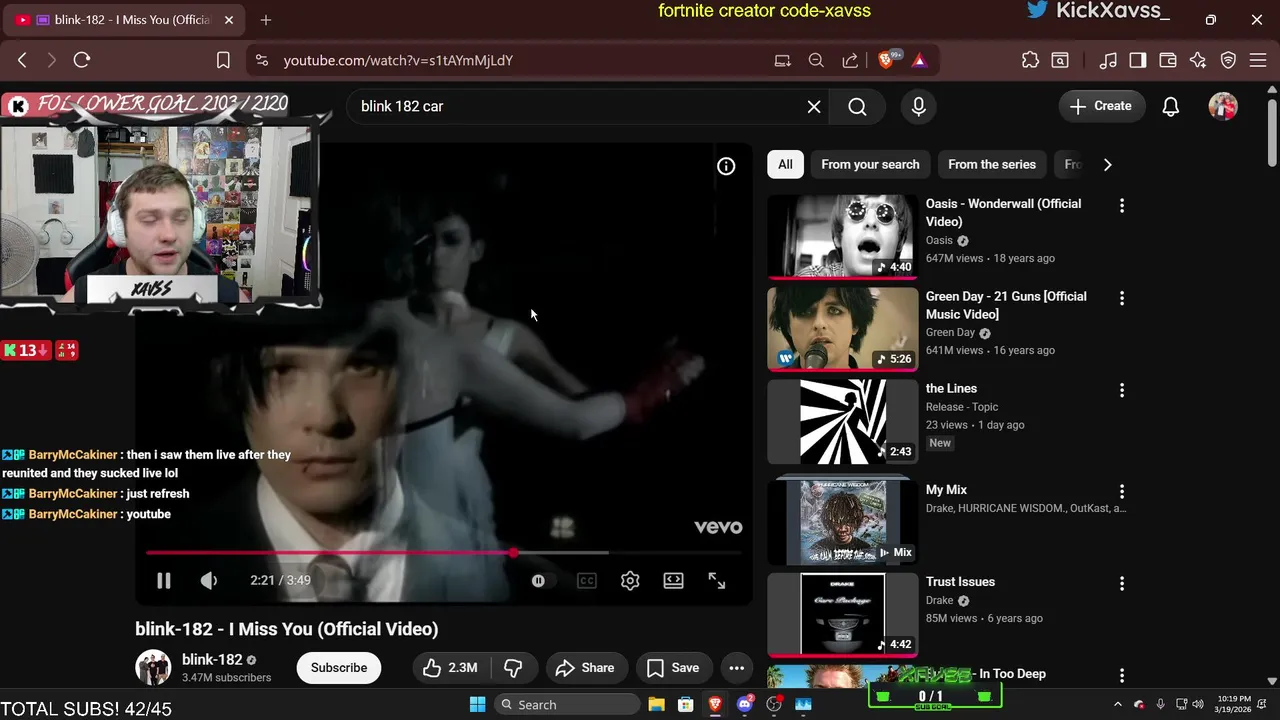Open Oasis Wonderwall video thumbnail
The height and width of the screenshot is (720, 1280).
842,236
